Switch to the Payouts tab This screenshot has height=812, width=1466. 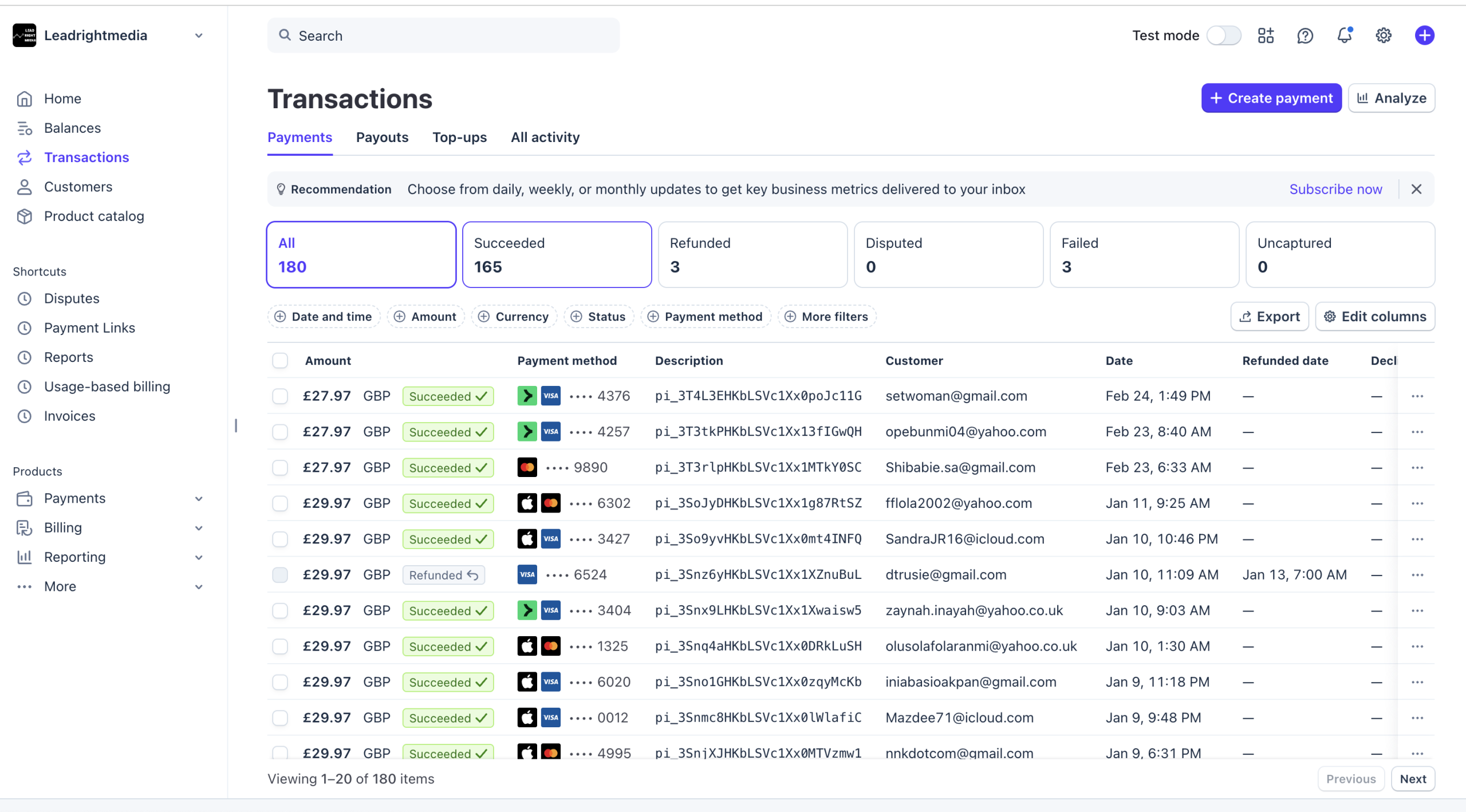(381, 137)
